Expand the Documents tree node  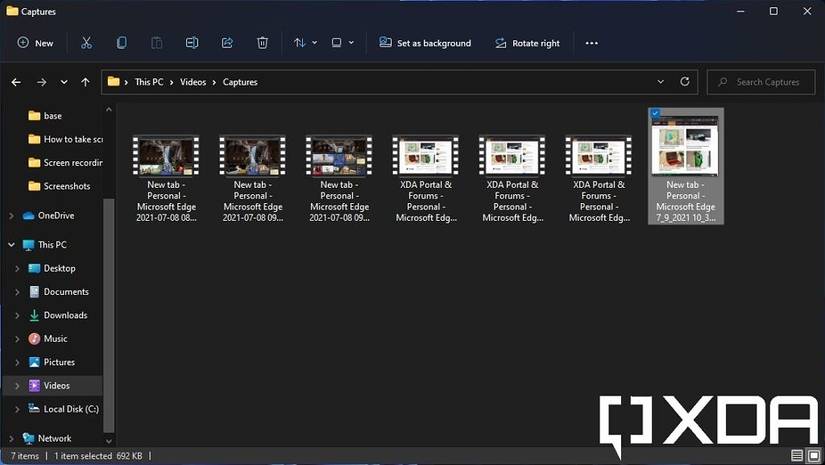tap(17, 292)
